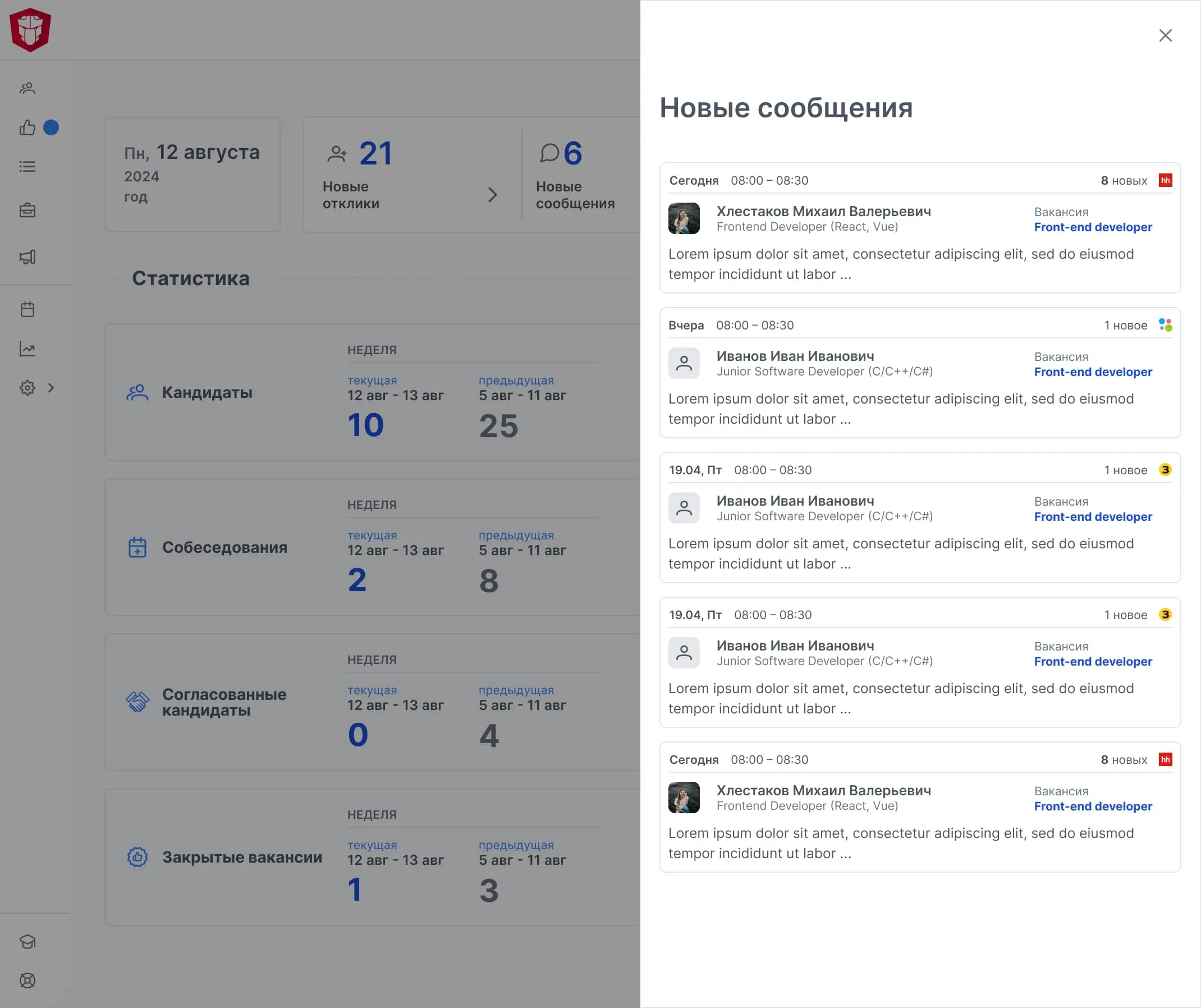The width and height of the screenshot is (1201, 1008).
Task: Click the megaphone sidebar icon
Action: (x=27, y=257)
